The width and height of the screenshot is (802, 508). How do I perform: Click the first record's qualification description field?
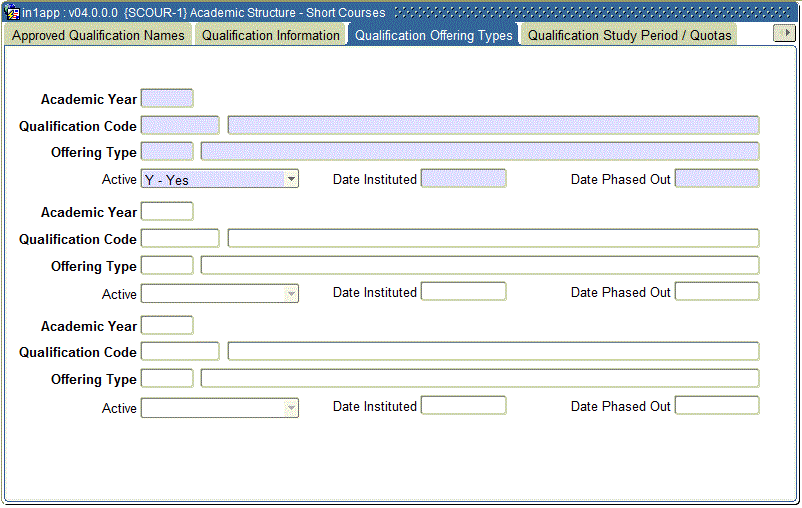(493, 125)
